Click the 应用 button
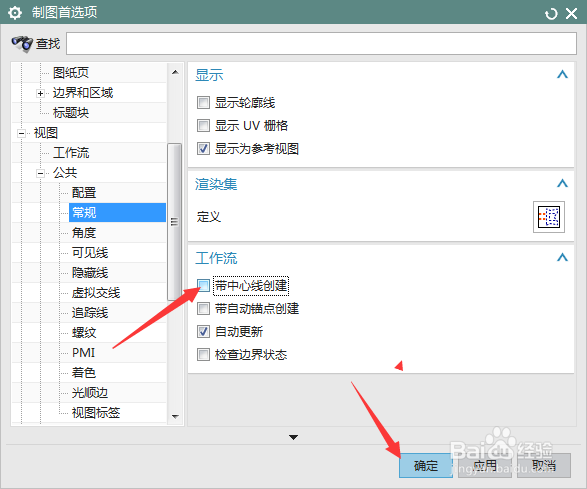Viewport: 587px width, 489px height. click(485, 465)
